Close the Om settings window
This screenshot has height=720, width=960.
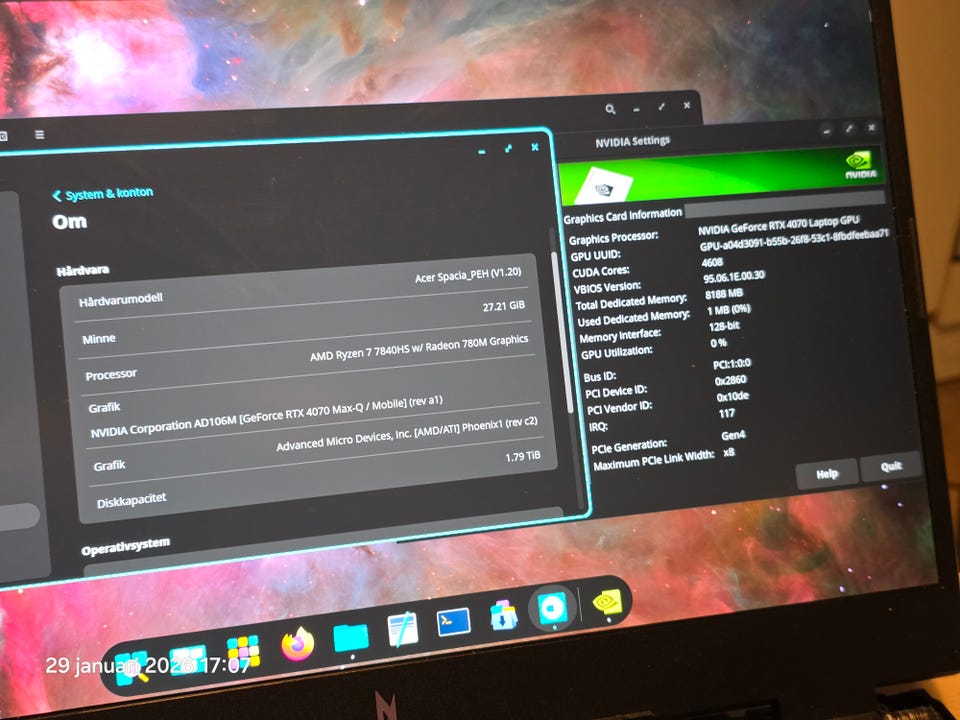coord(534,147)
